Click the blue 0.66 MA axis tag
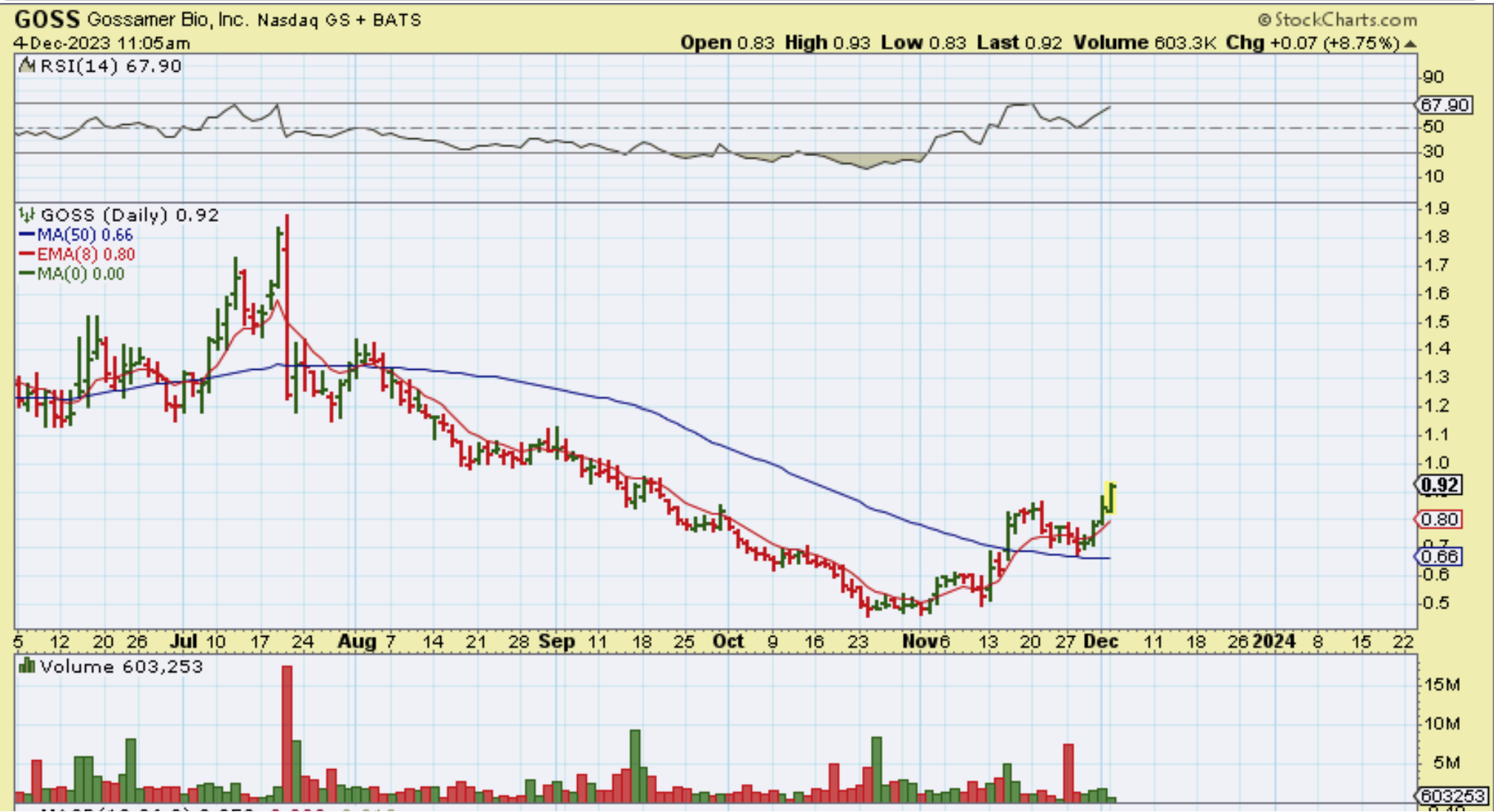The height and width of the screenshot is (812, 1494). (1439, 556)
